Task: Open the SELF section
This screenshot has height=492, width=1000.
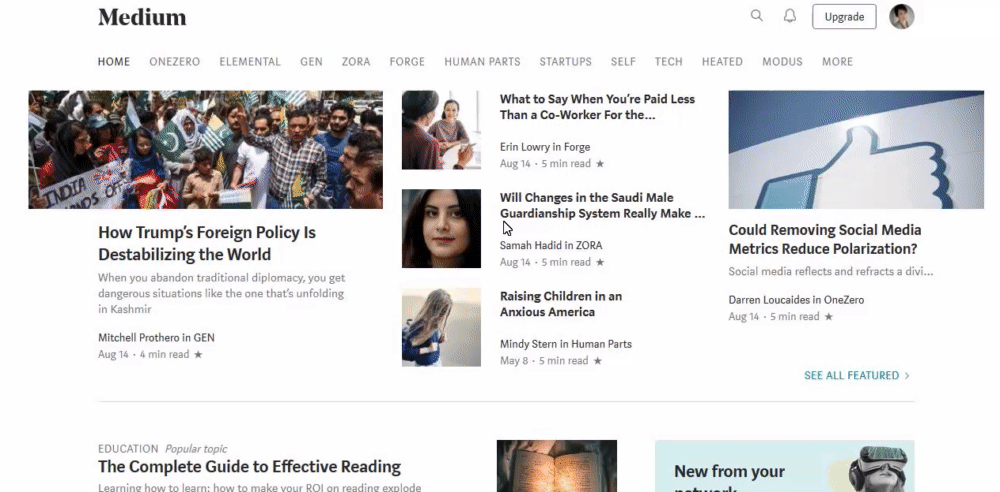Action: pos(623,62)
